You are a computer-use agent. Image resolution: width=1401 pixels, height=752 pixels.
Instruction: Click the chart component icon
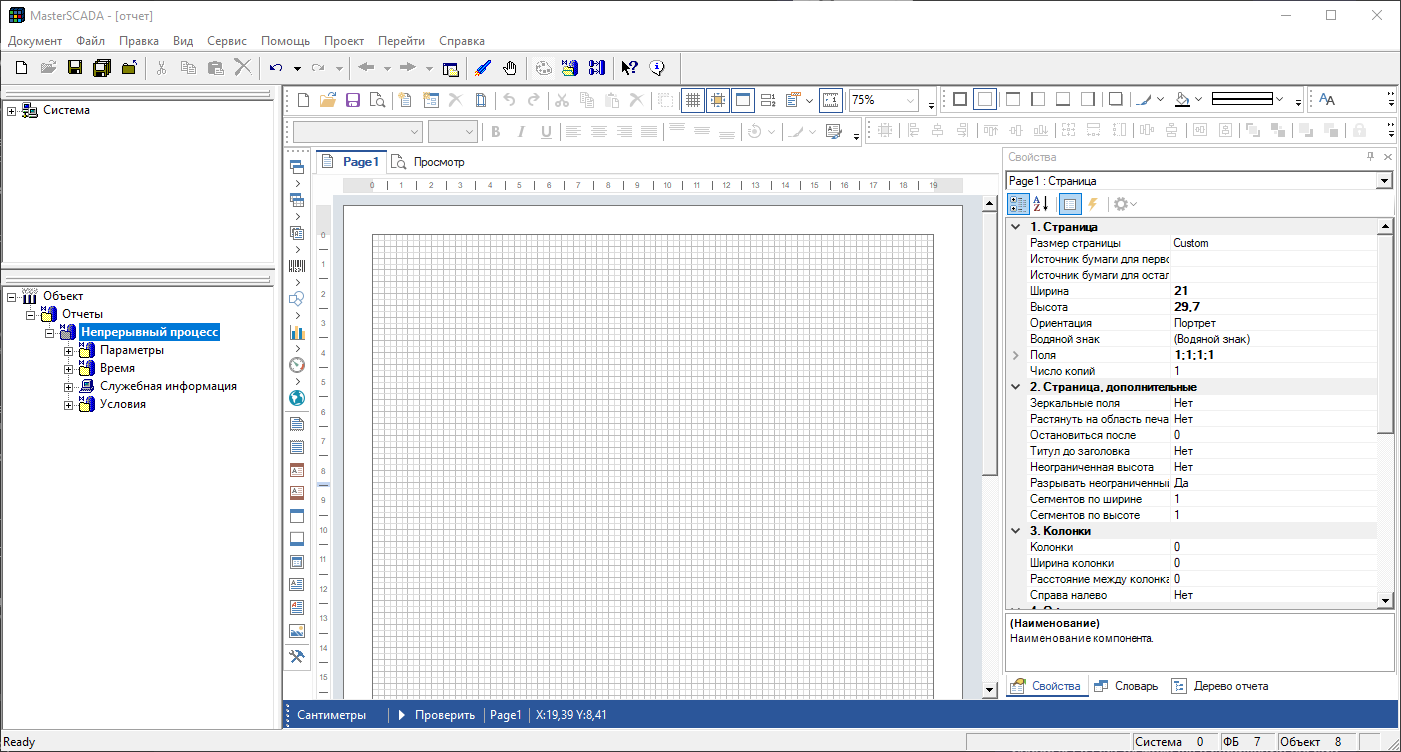point(297,332)
